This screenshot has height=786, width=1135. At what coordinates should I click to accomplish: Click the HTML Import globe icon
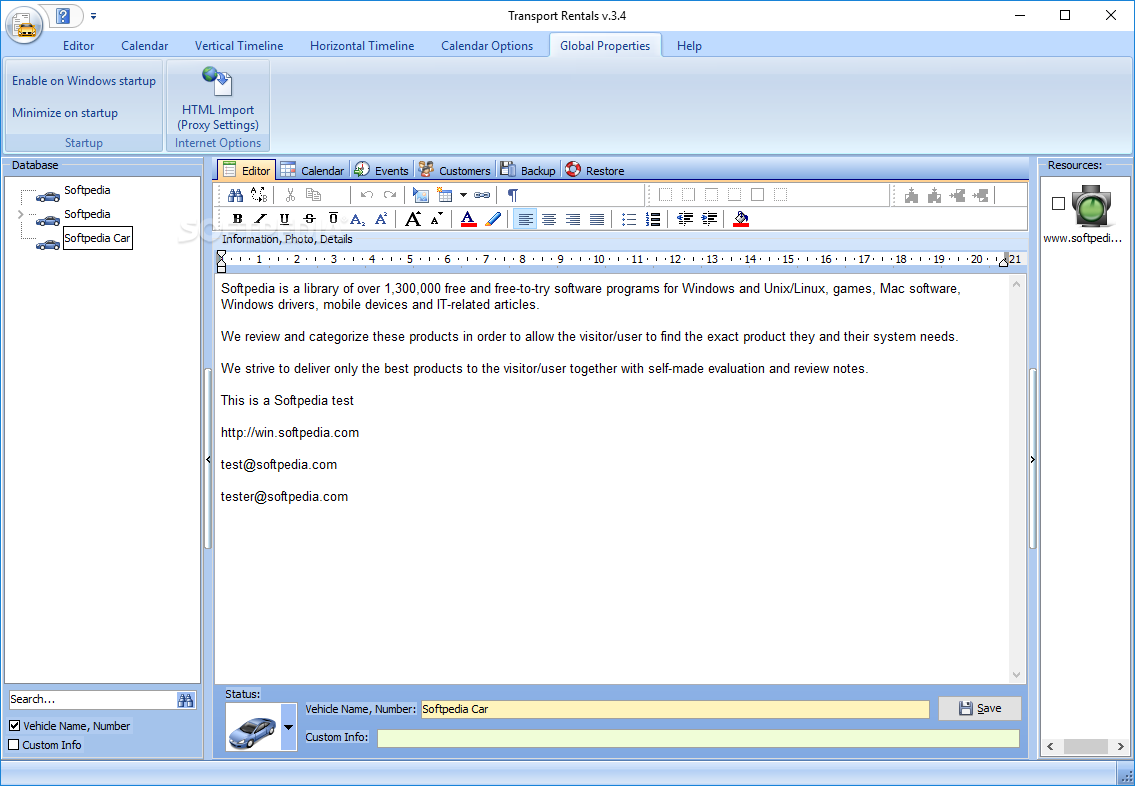coord(217,81)
